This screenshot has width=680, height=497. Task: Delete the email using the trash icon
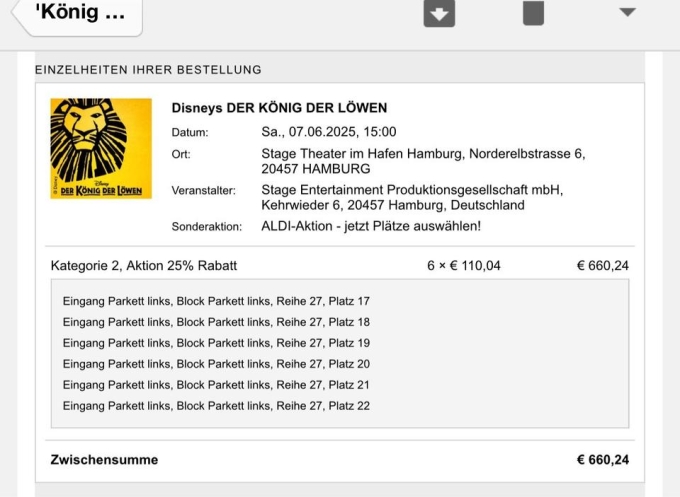click(x=533, y=13)
